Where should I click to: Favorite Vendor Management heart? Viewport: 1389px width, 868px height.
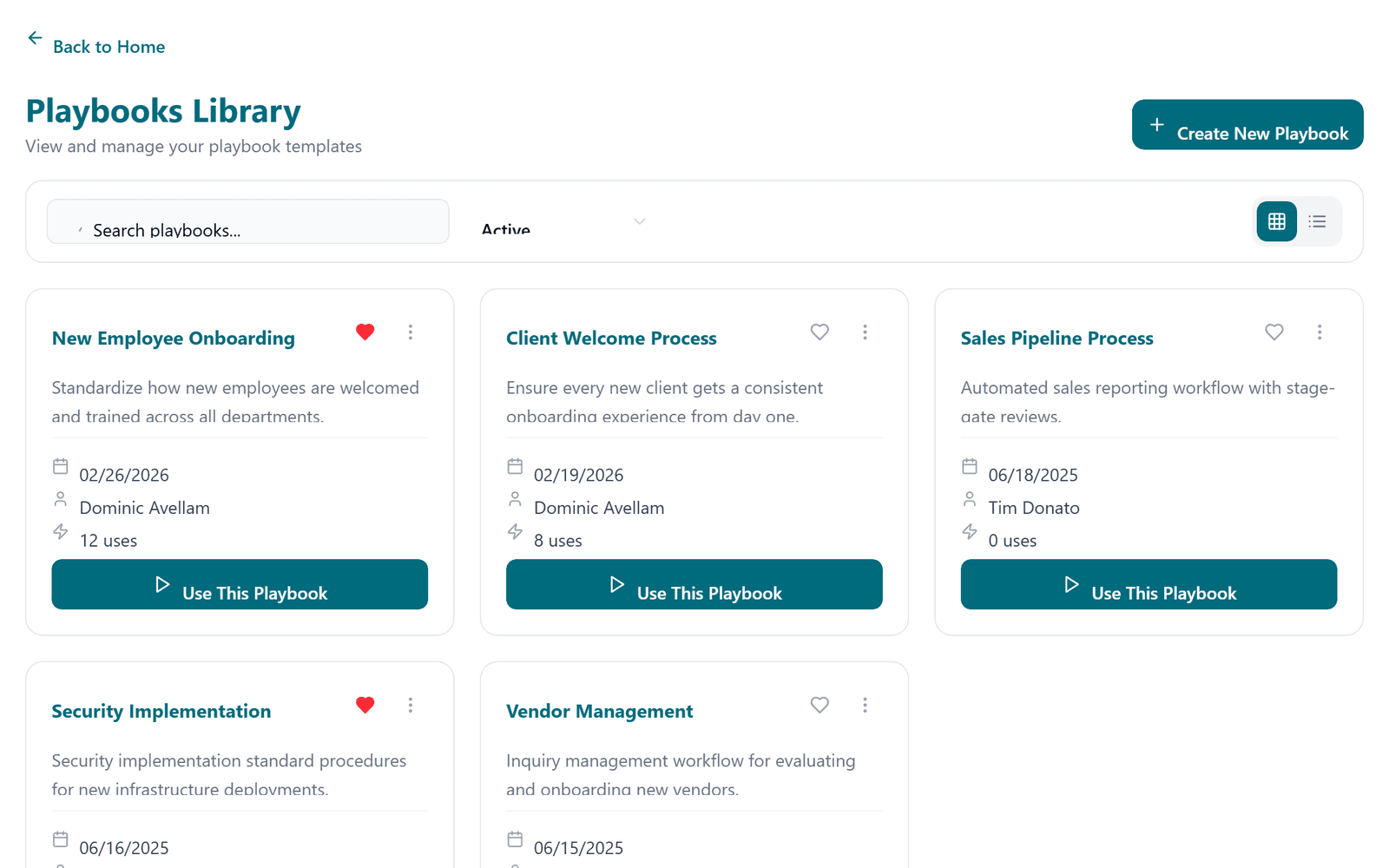(820, 705)
